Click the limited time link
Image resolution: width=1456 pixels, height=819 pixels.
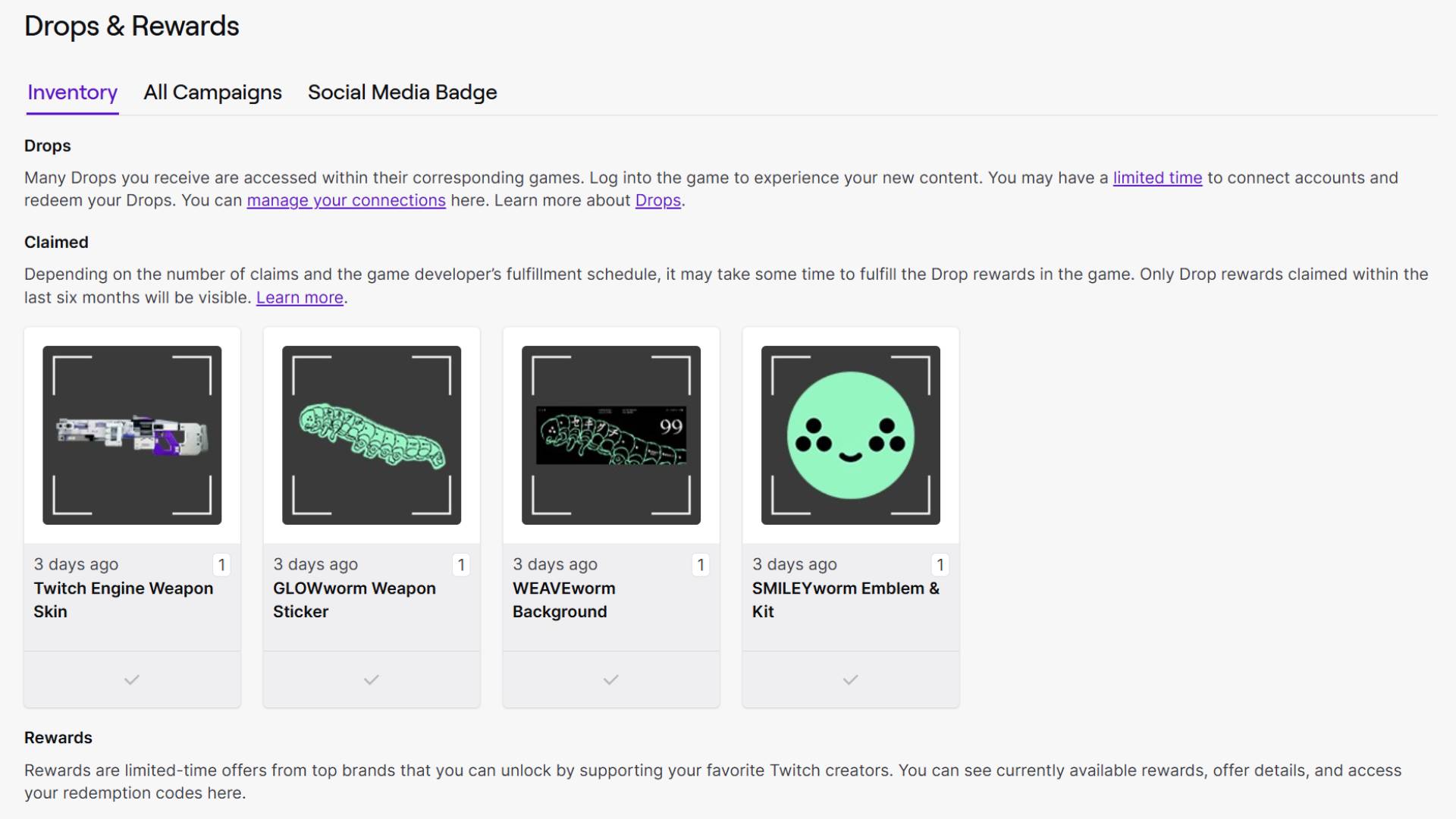coord(1157,177)
